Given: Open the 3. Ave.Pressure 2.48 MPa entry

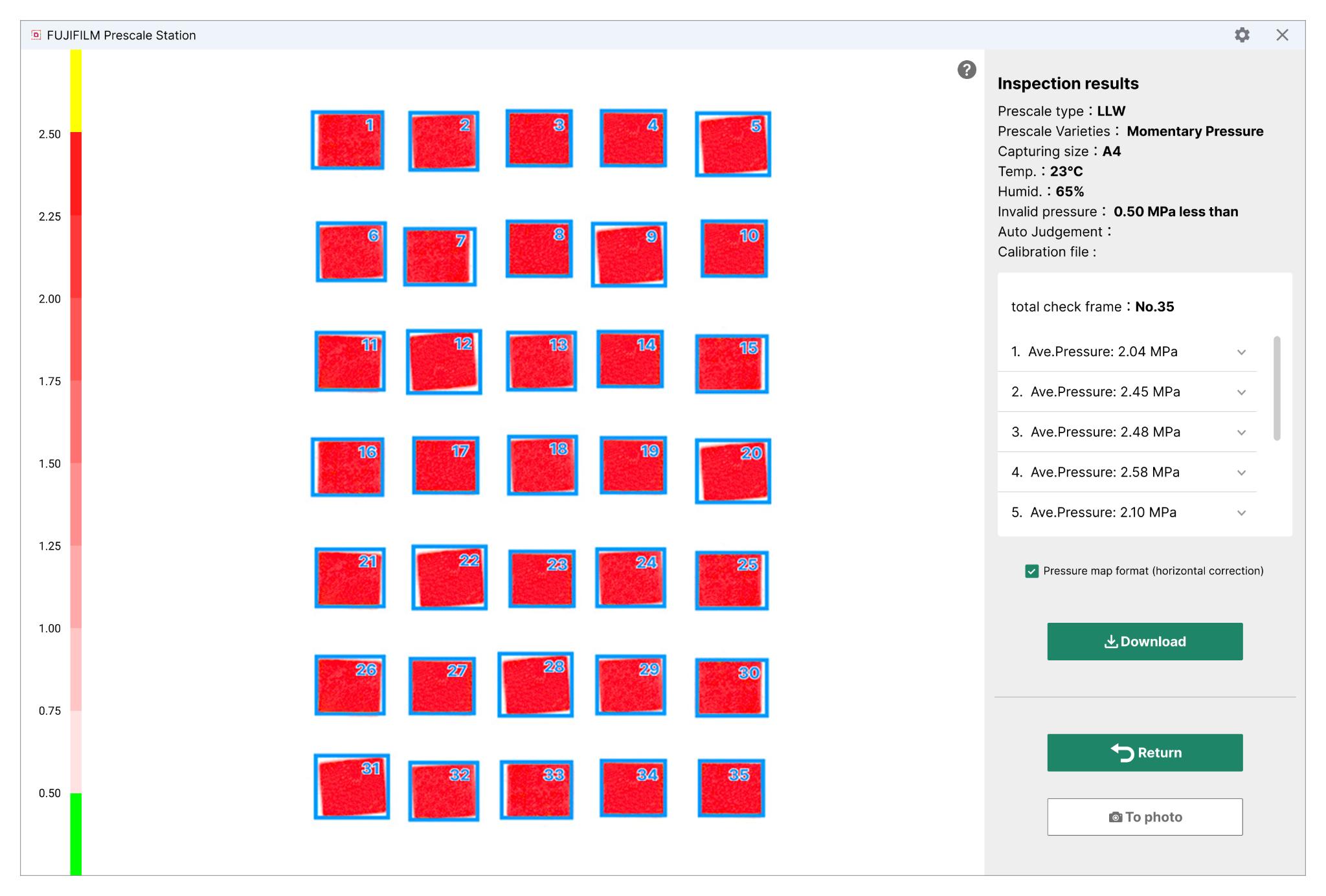Looking at the screenshot, I should [x=1105, y=432].
